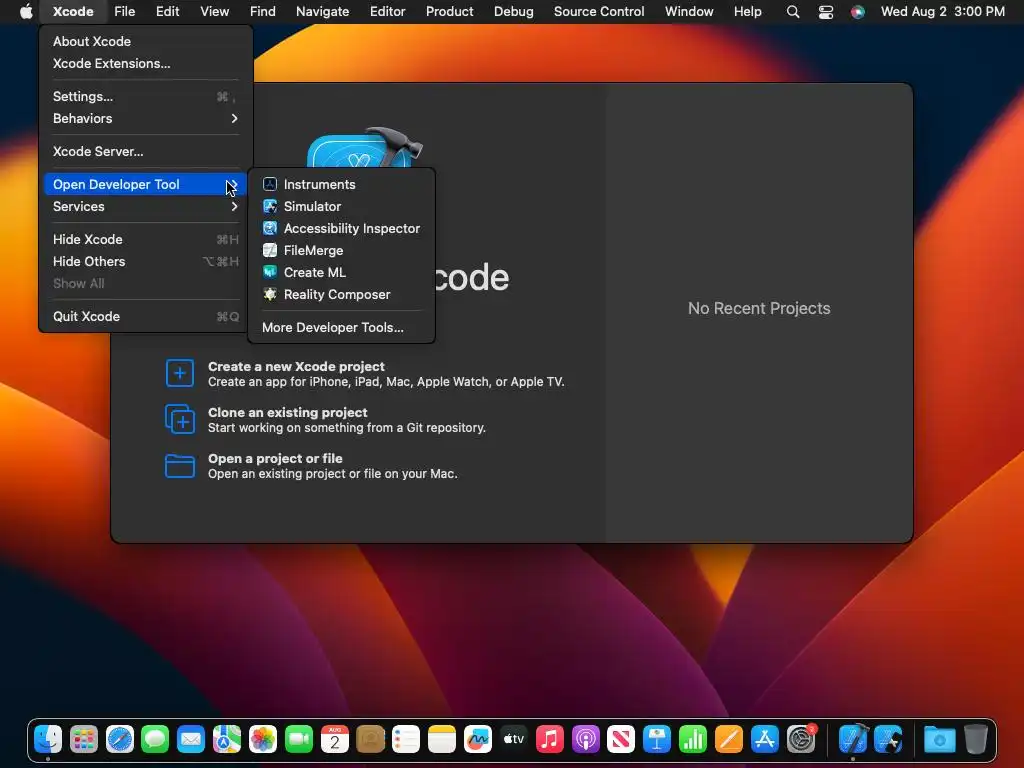This screenshot has width=1024, height=768.
Task: Open Calendar from the Dock
Action: click(x=334, y=739)
